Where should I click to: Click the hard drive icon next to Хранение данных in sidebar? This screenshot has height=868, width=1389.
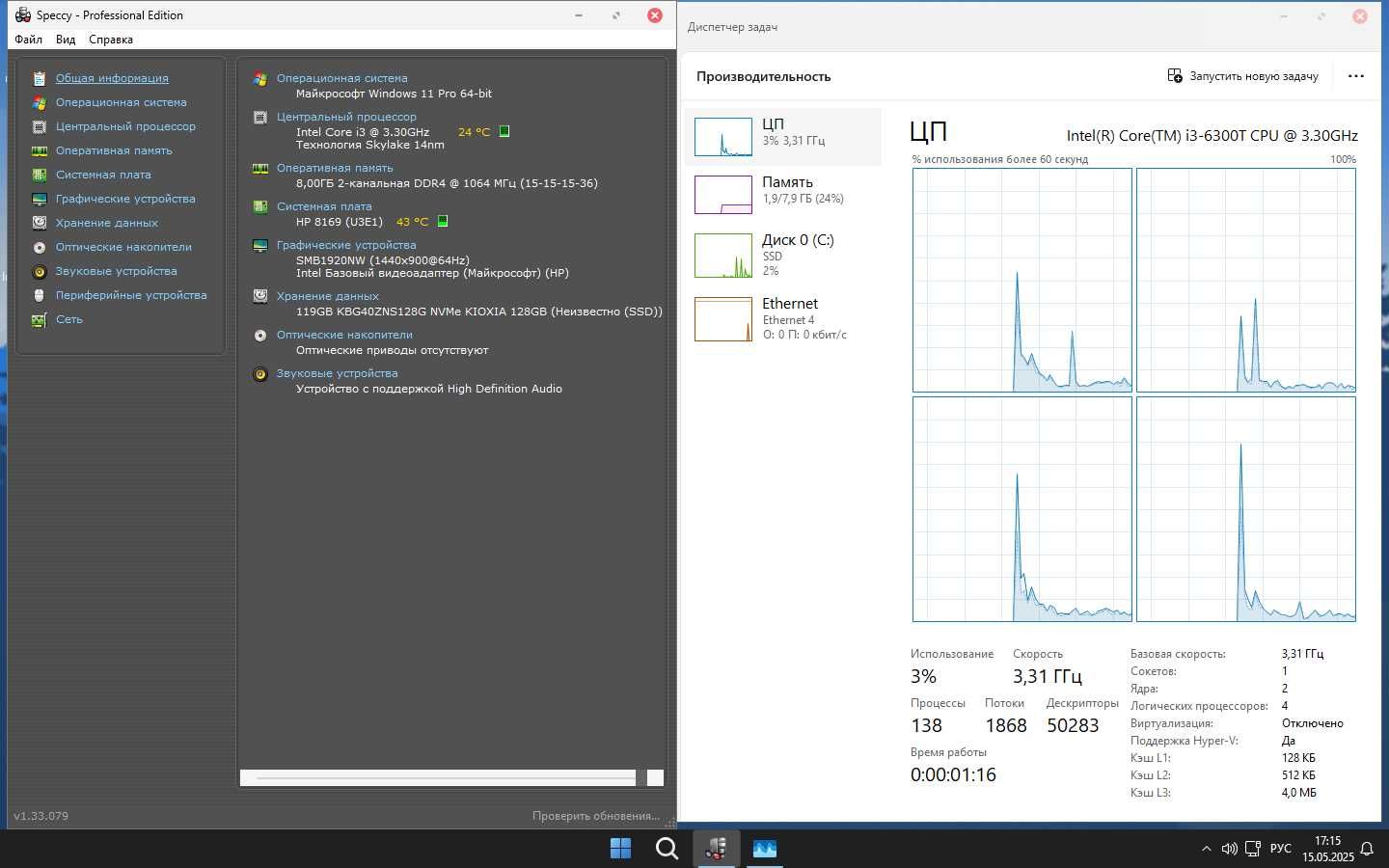[x=40, y=223]
